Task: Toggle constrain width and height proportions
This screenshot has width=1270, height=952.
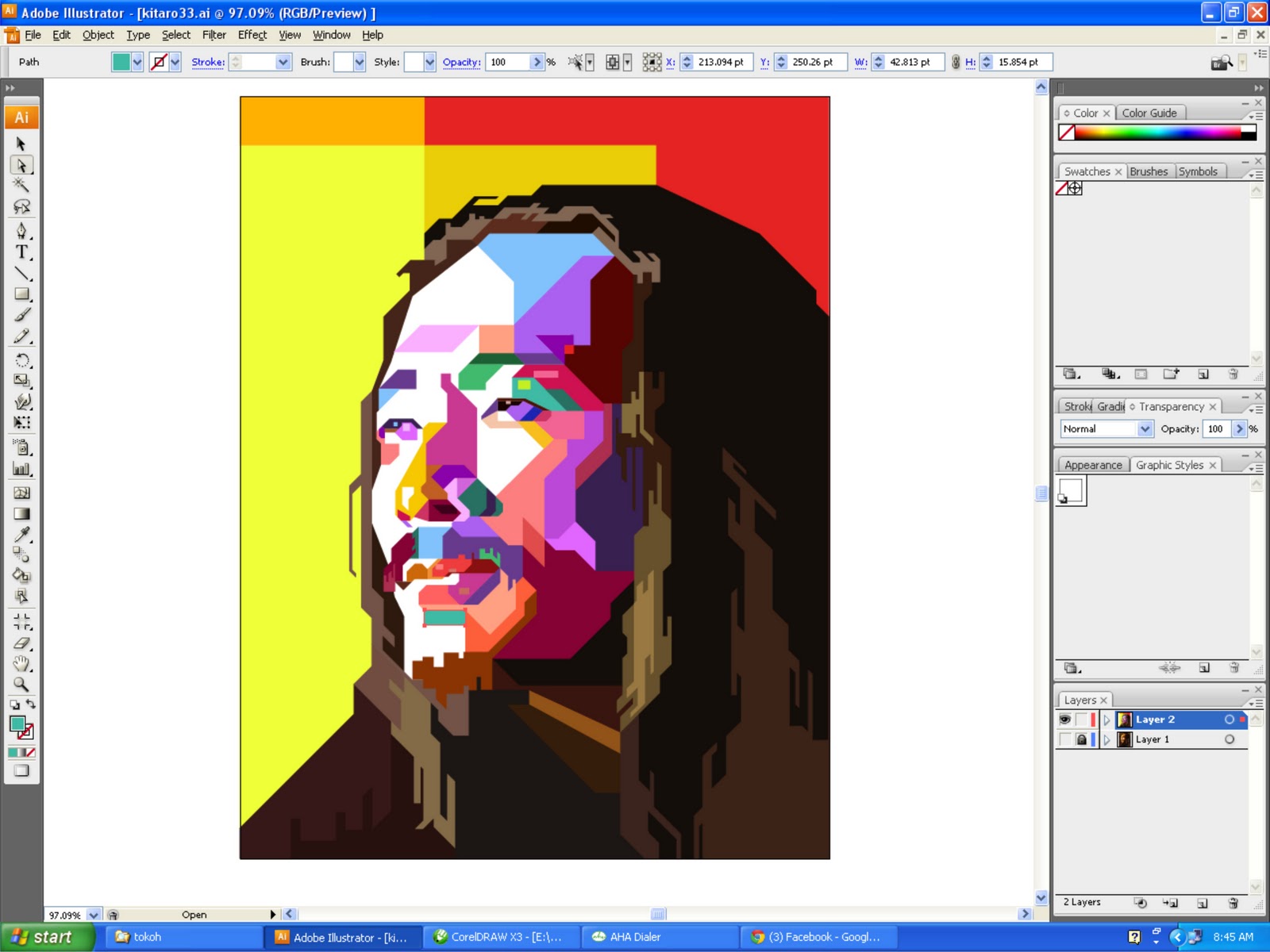Action: [956, 62]
